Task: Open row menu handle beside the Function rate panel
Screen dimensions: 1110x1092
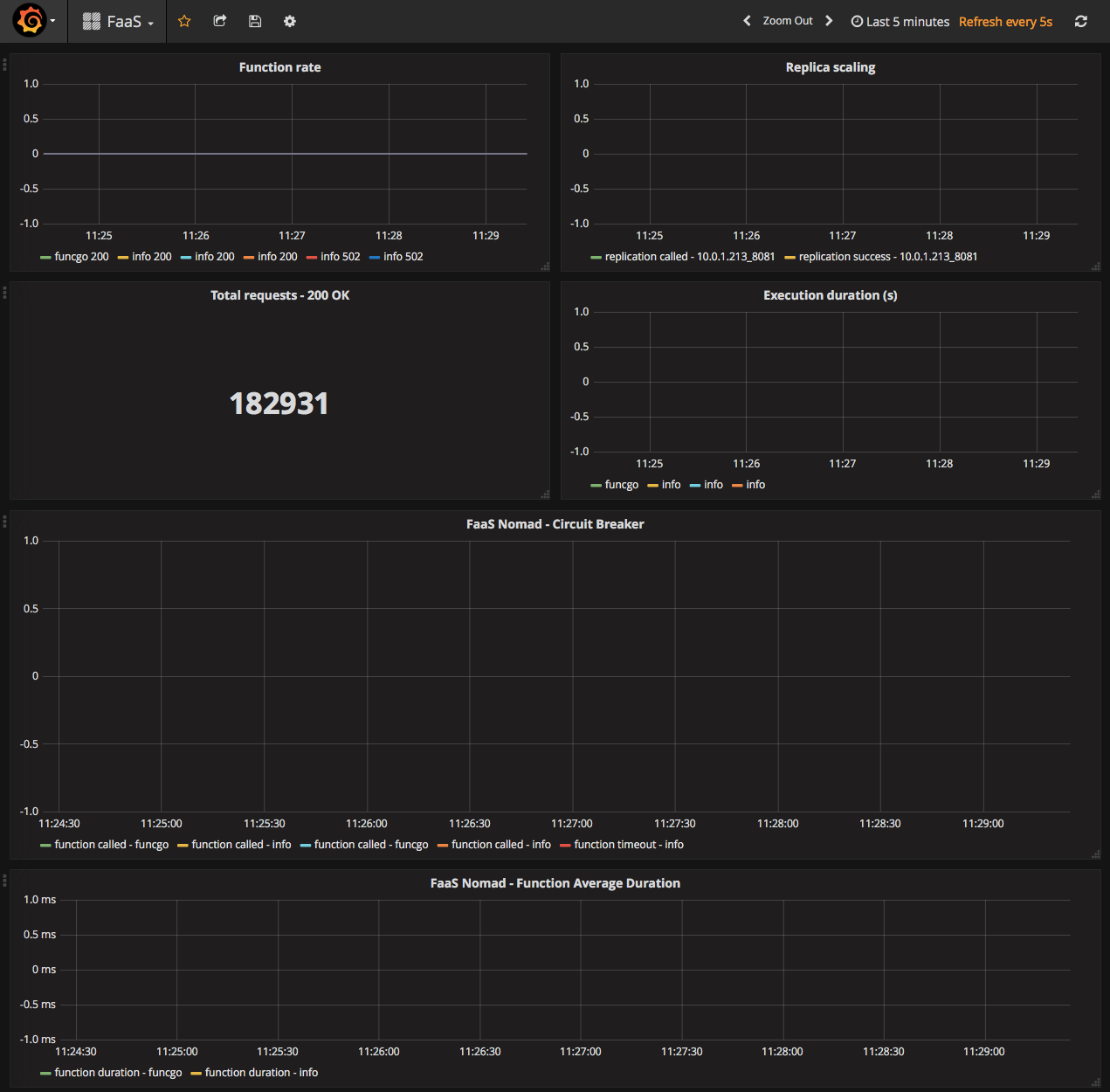Action: (x=4, y=64)
